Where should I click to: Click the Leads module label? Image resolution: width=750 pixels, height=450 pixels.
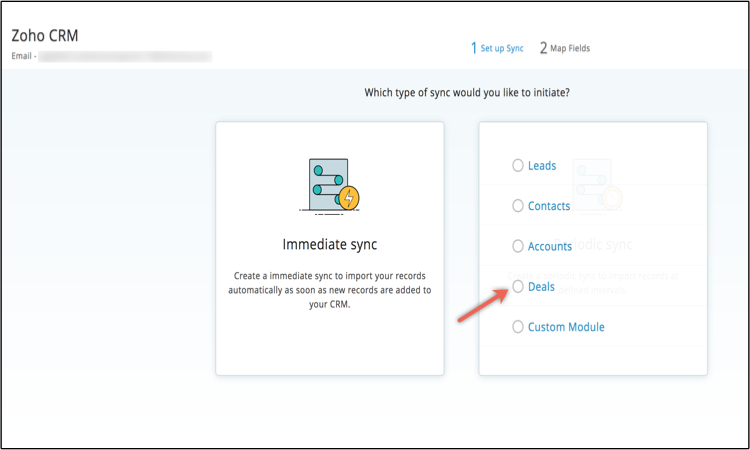pyautogui.click(x=542, y=166)
